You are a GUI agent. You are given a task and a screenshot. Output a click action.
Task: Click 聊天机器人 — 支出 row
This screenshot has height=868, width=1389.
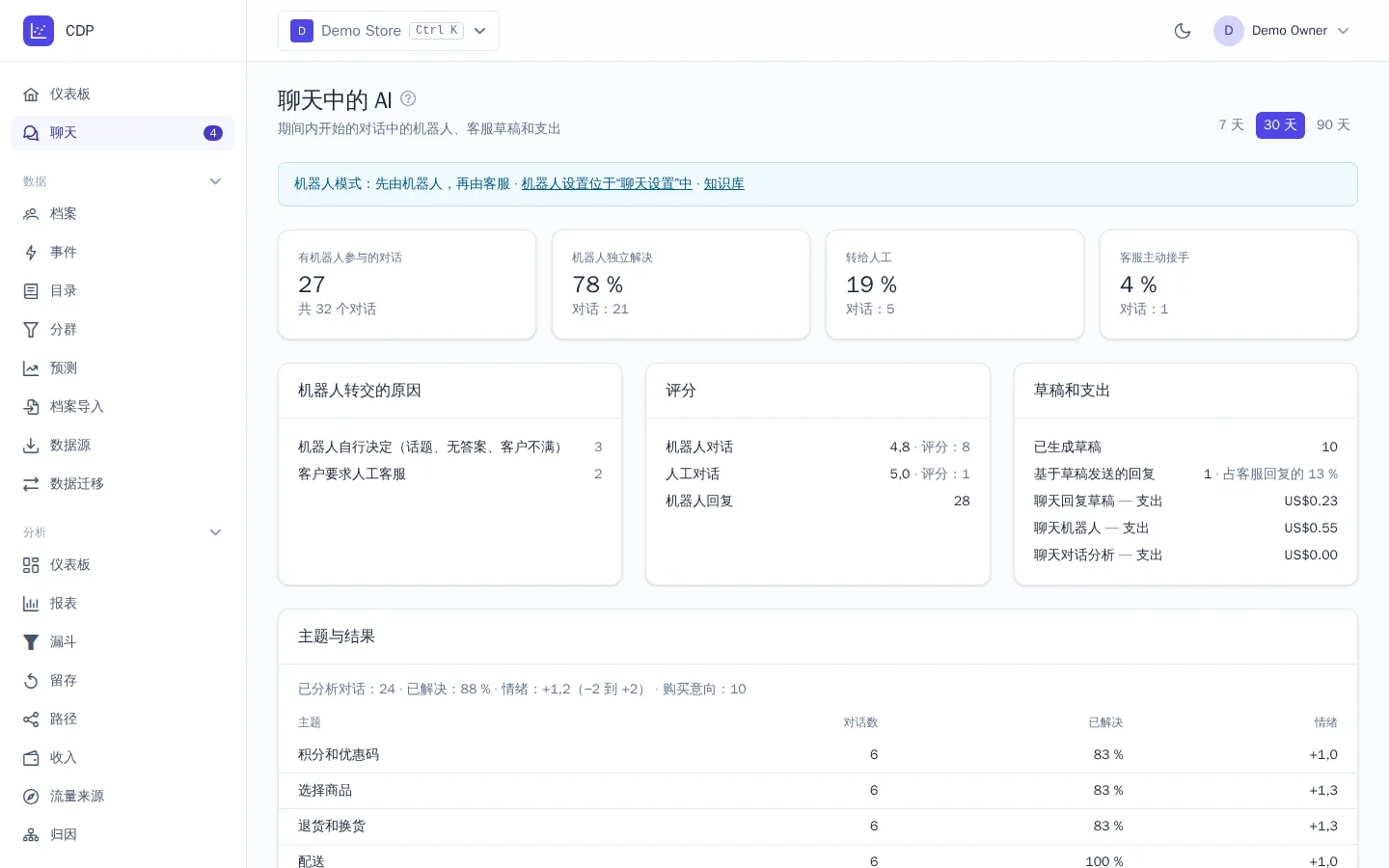pyautogui.click(x=1185, y=529)
